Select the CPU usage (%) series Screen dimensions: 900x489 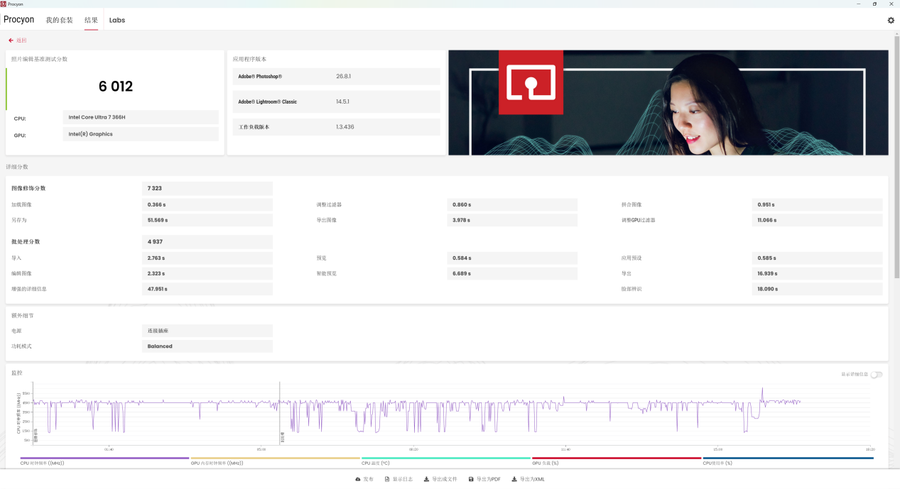coord(788,461)
